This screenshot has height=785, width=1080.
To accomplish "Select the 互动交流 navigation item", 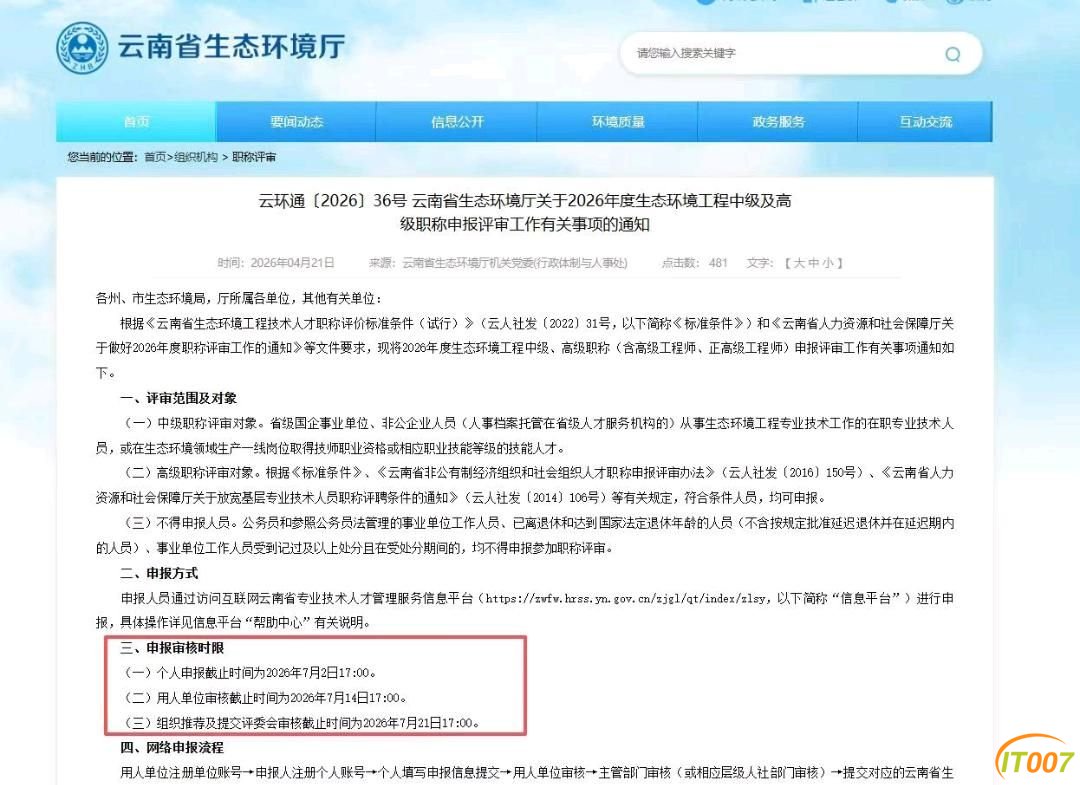I will (x=925, y=122).
